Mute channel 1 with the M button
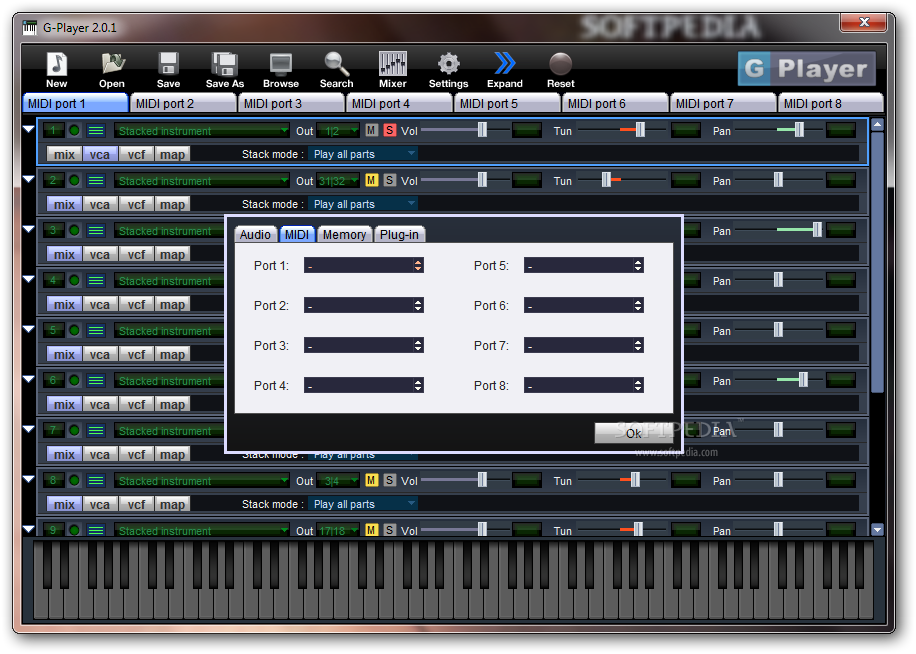The image size is (916, 654). point(372,130)
